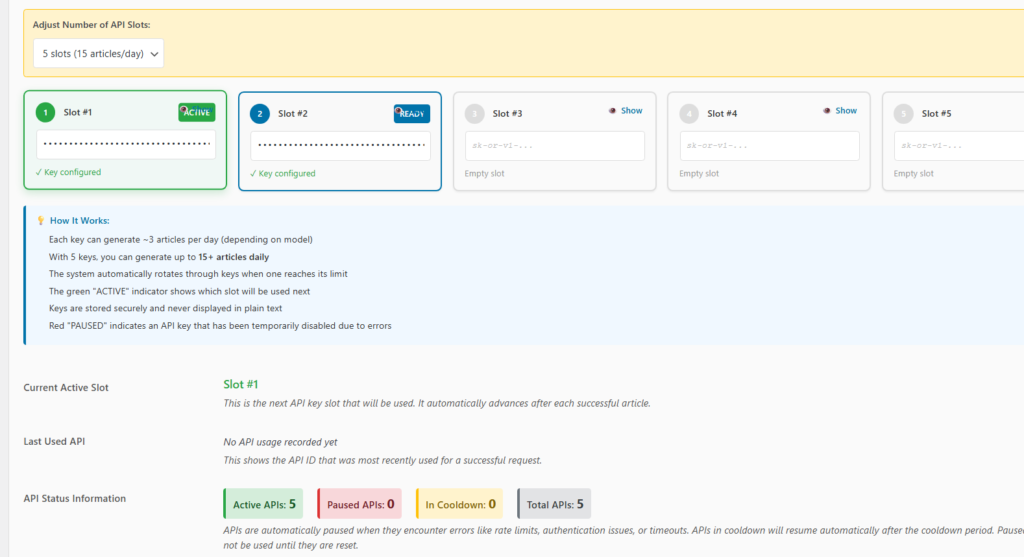
Task: Click the Active APIs status box
Action: click(263, 504)
